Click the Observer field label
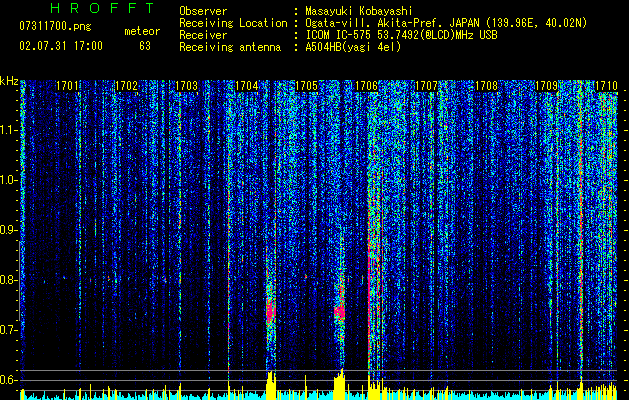The height and width of the screenshot is (400, 629). pyautogui.click(x=203, y=12)
